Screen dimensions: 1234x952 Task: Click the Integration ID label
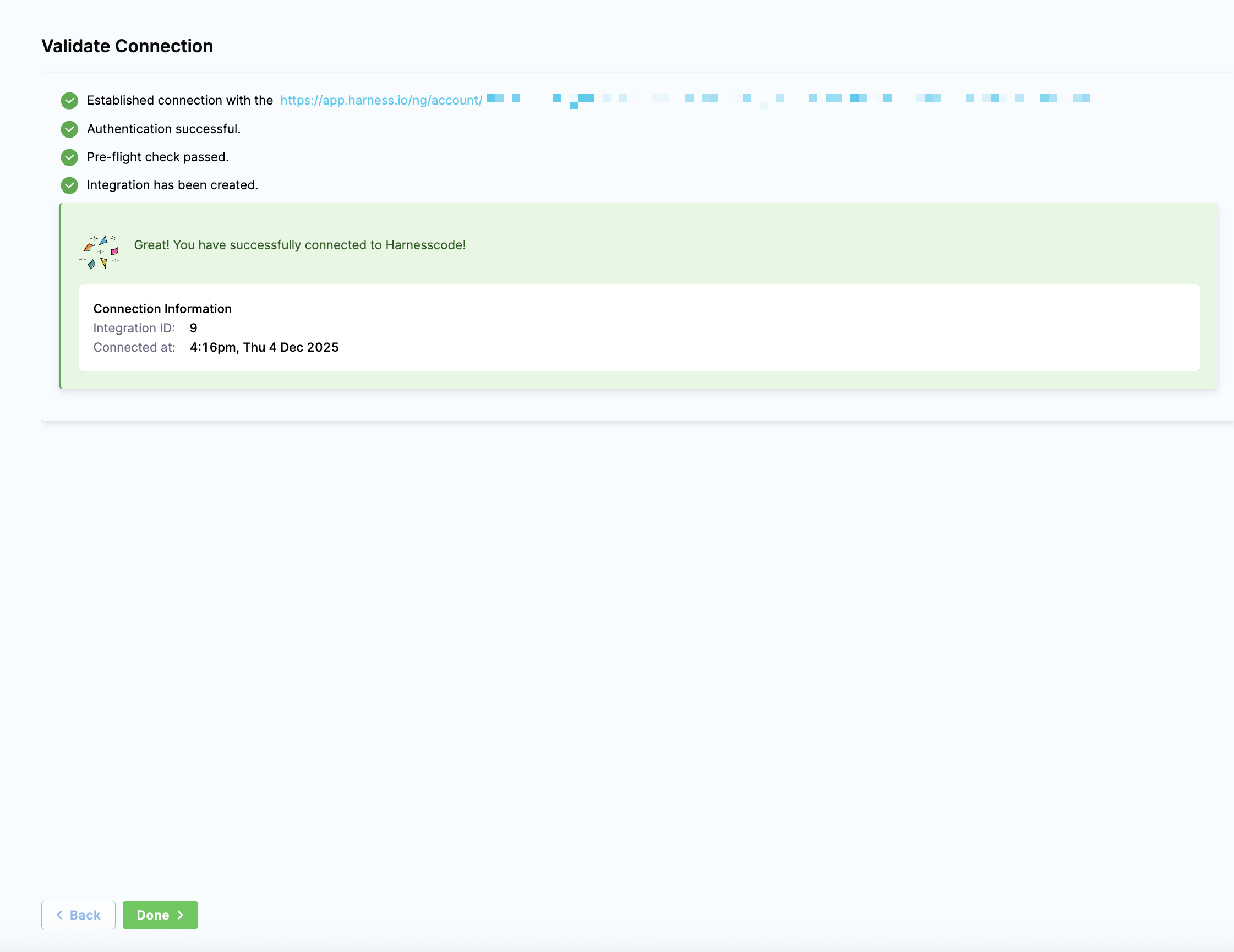click(x=134, y=329)
